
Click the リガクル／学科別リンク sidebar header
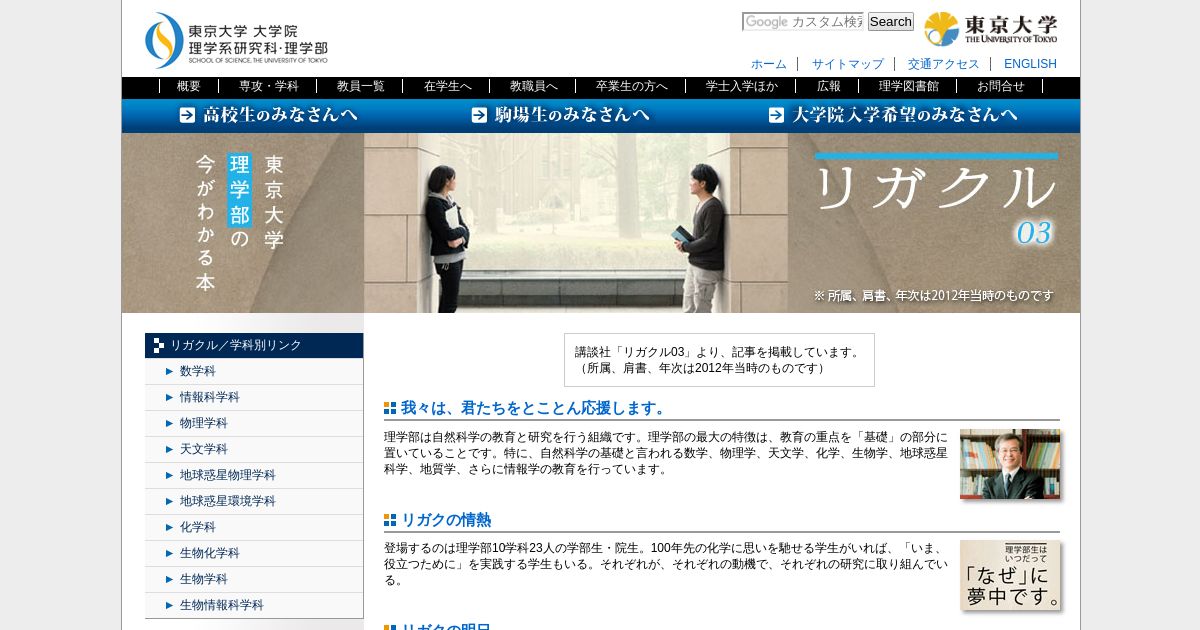coord(254,345)
